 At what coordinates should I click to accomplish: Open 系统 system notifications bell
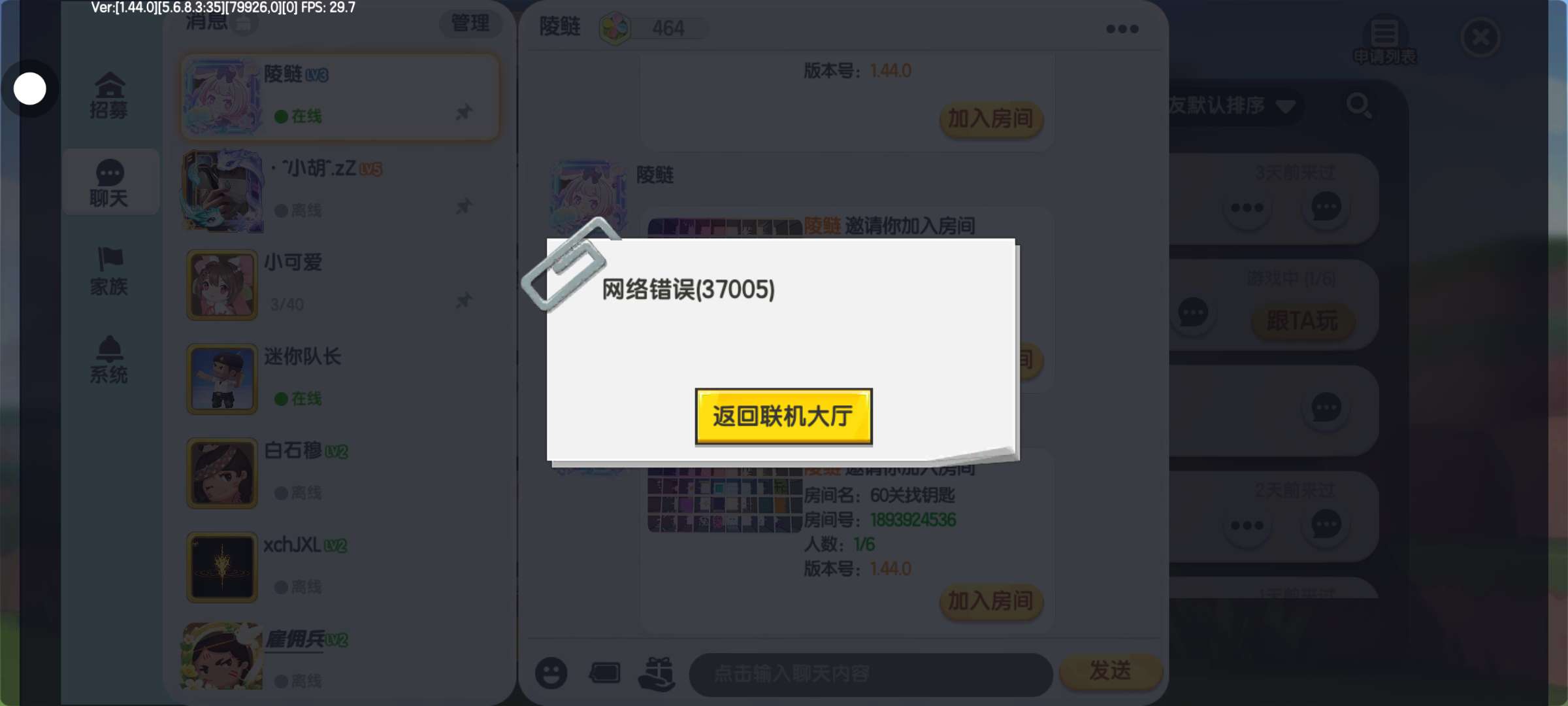click(x=109, y=360)
